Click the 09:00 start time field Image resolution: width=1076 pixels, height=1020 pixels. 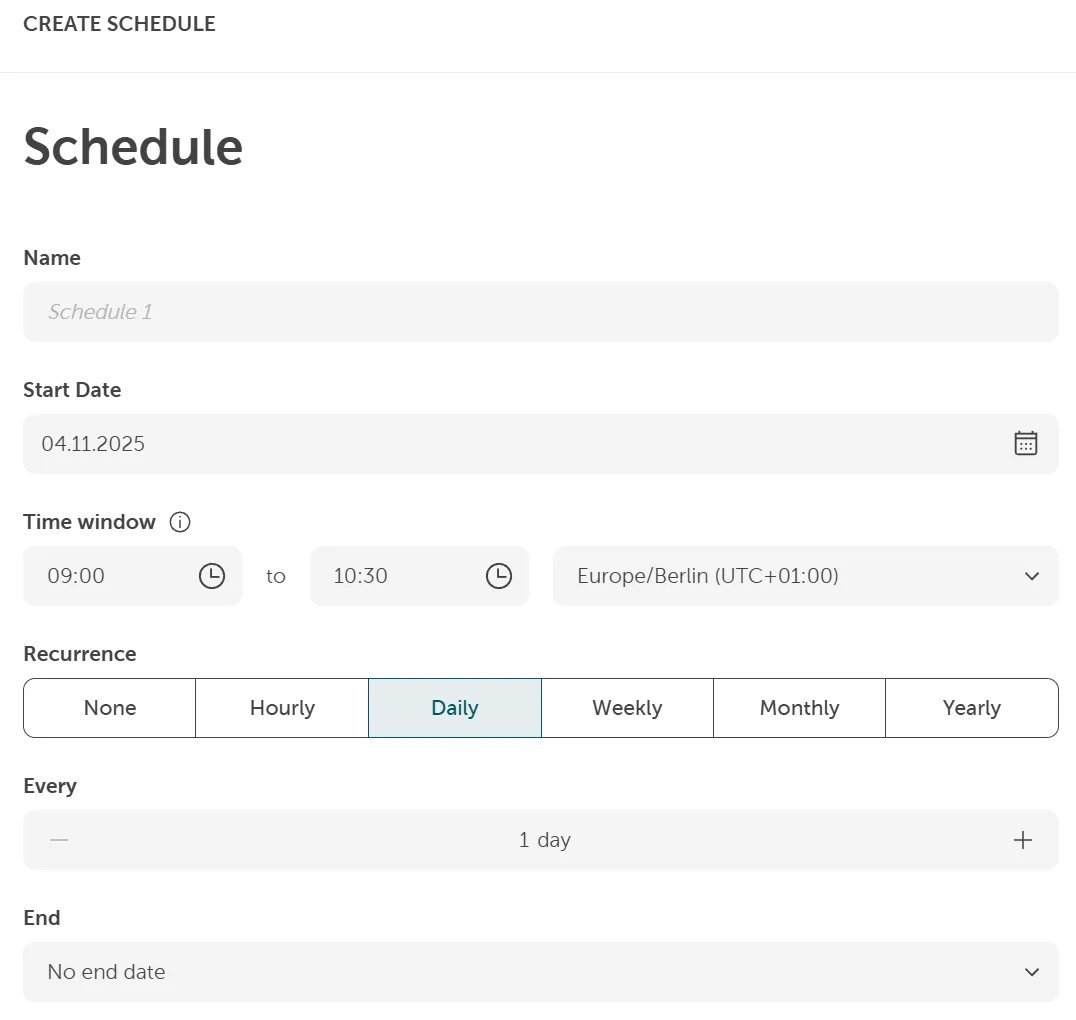[110, 576]
